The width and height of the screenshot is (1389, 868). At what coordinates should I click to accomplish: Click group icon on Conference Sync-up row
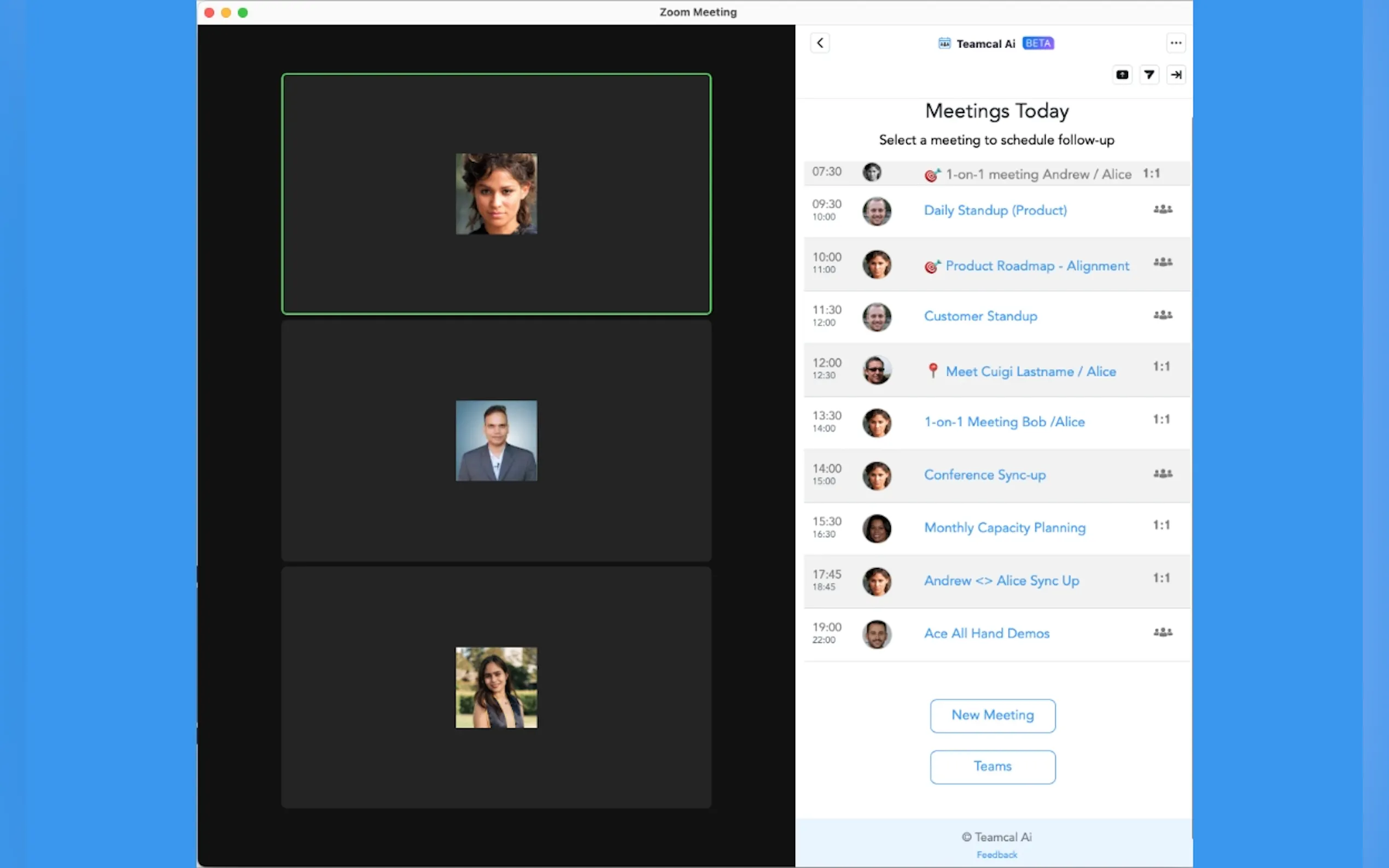coord(1162,473)
